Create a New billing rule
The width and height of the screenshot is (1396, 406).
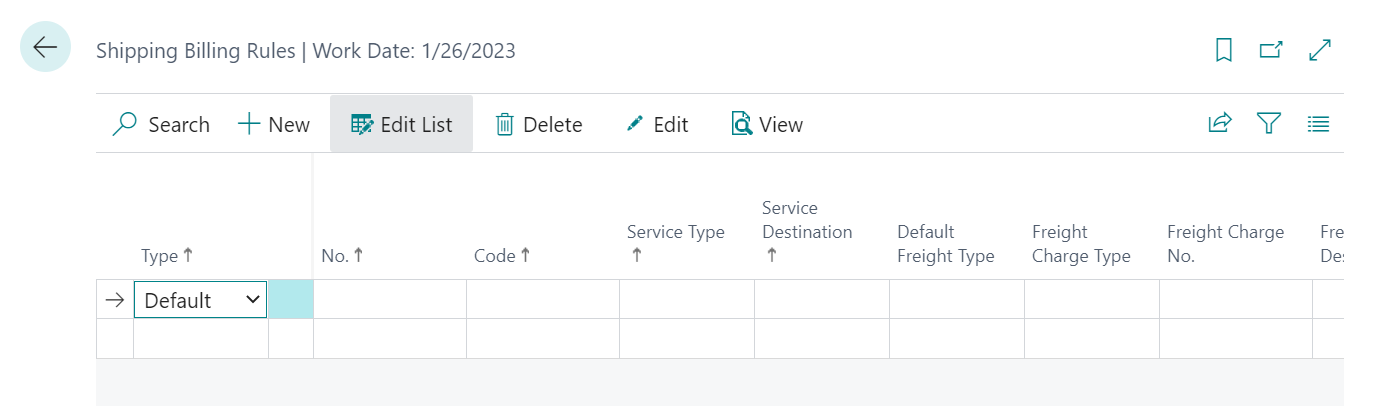click(x=274, y=125)
